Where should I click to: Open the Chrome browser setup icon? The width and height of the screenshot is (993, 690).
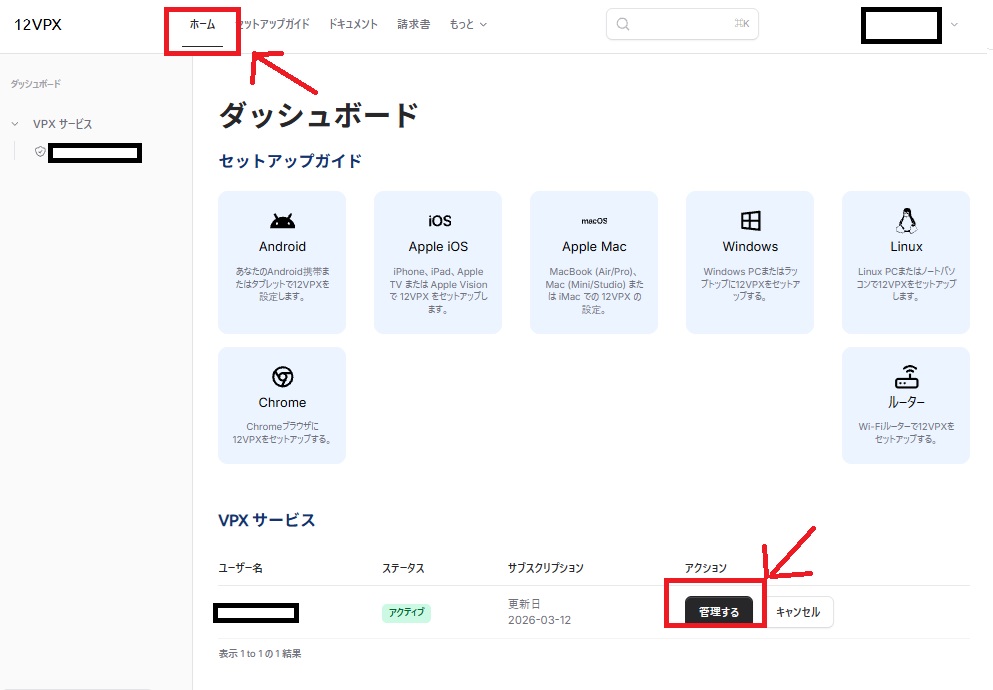click(x=282, y=377)
